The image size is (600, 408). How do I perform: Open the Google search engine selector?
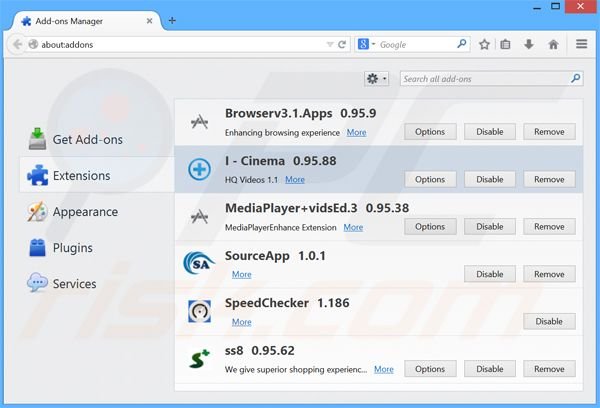pos(366,44)
